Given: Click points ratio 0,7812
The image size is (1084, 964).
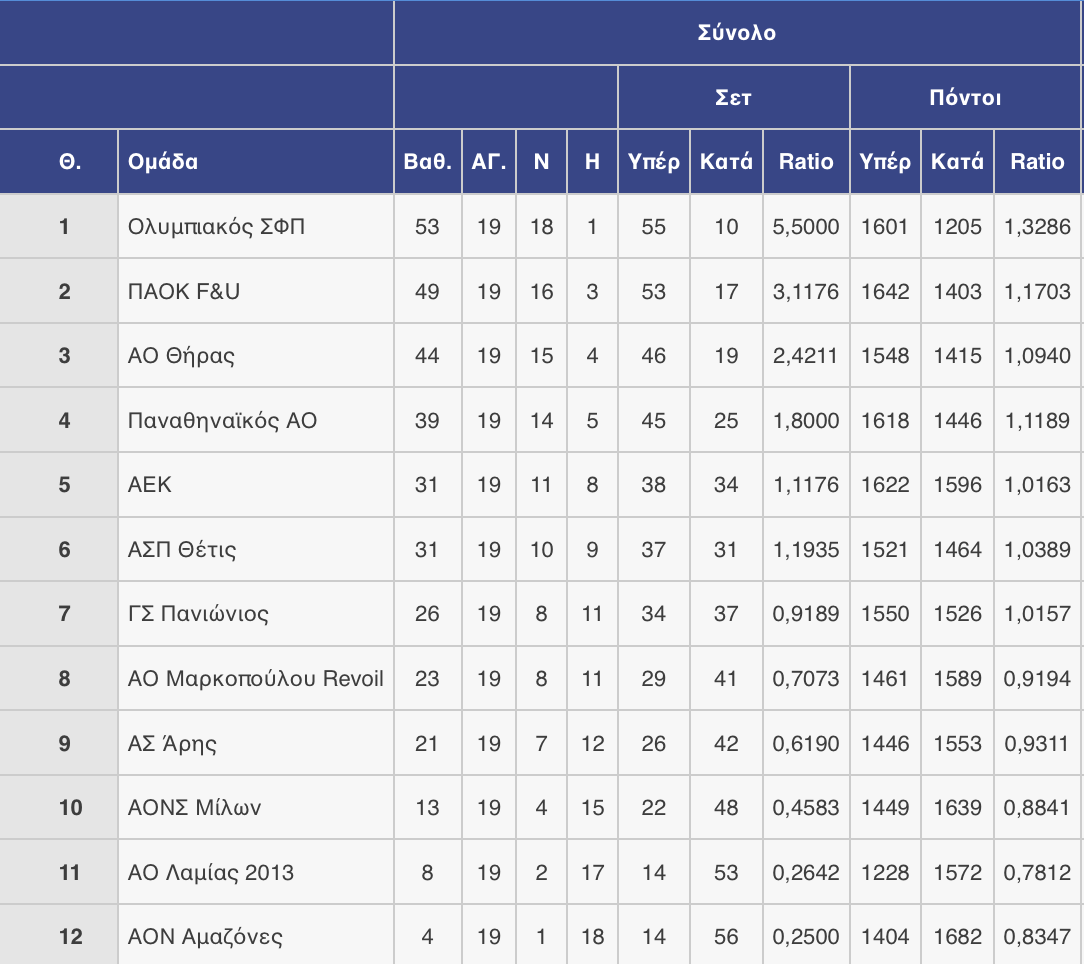Looking at the screenshot, I should (1037, 873).
